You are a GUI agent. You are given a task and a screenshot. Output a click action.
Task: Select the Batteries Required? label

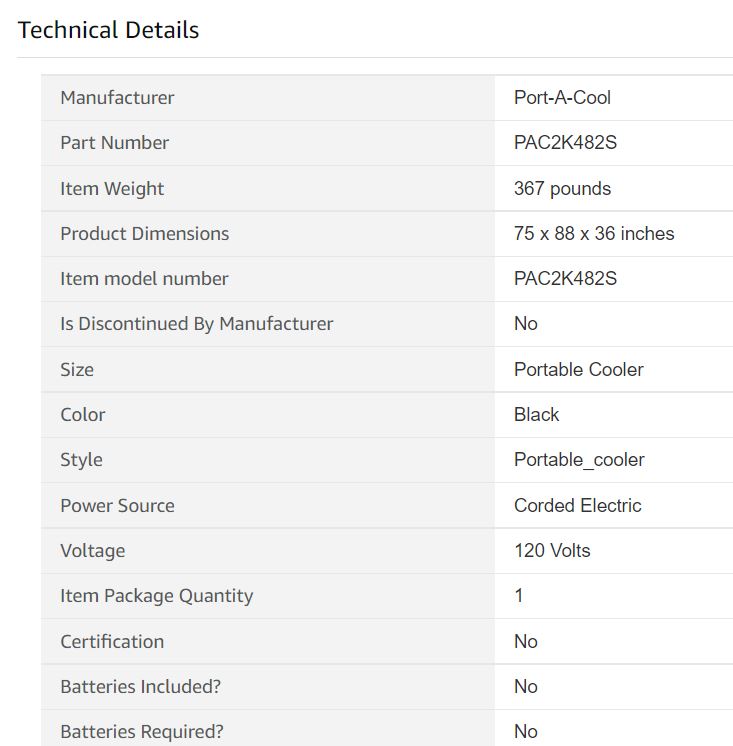point(142,732)
